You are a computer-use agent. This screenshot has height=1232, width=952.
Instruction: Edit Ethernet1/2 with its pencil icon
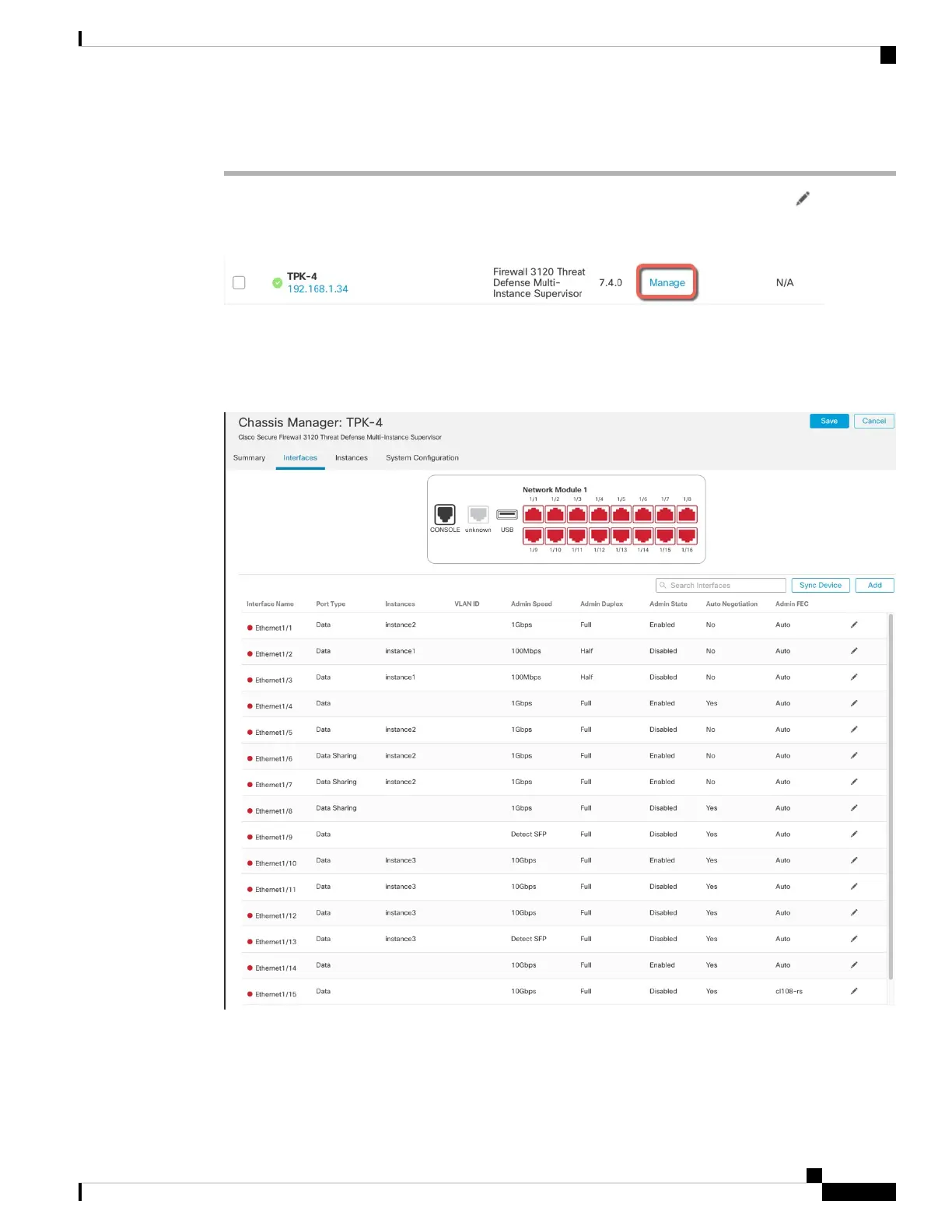tap(854, 651)
